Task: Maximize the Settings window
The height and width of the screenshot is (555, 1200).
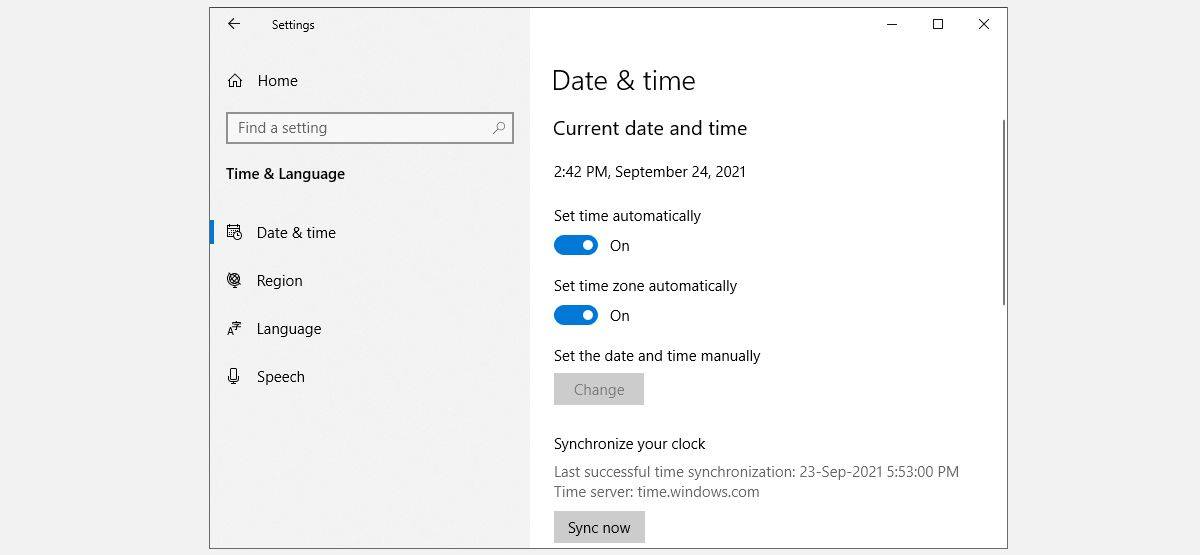Action: (x=938, y=25)
